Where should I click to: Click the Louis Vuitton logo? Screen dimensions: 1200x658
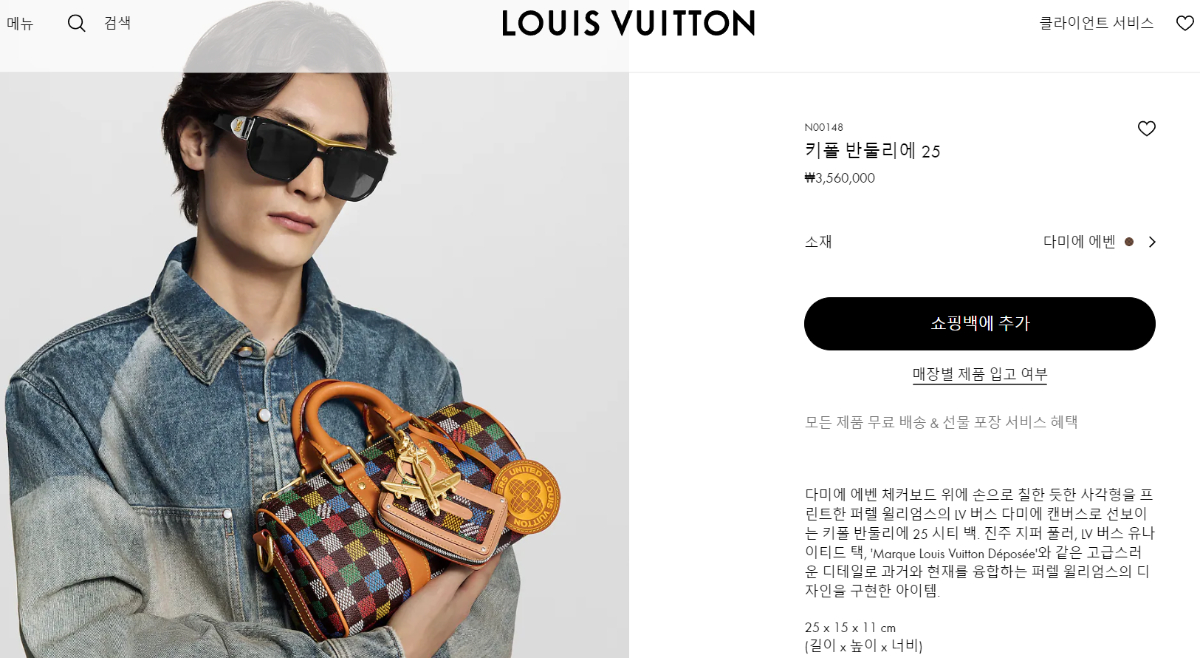tap(628, 23)
